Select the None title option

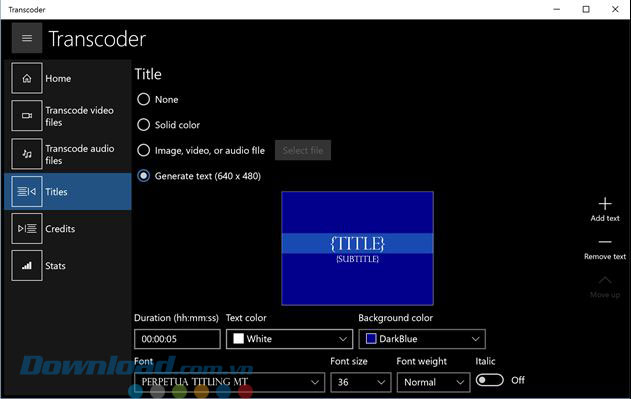(144, 99)
